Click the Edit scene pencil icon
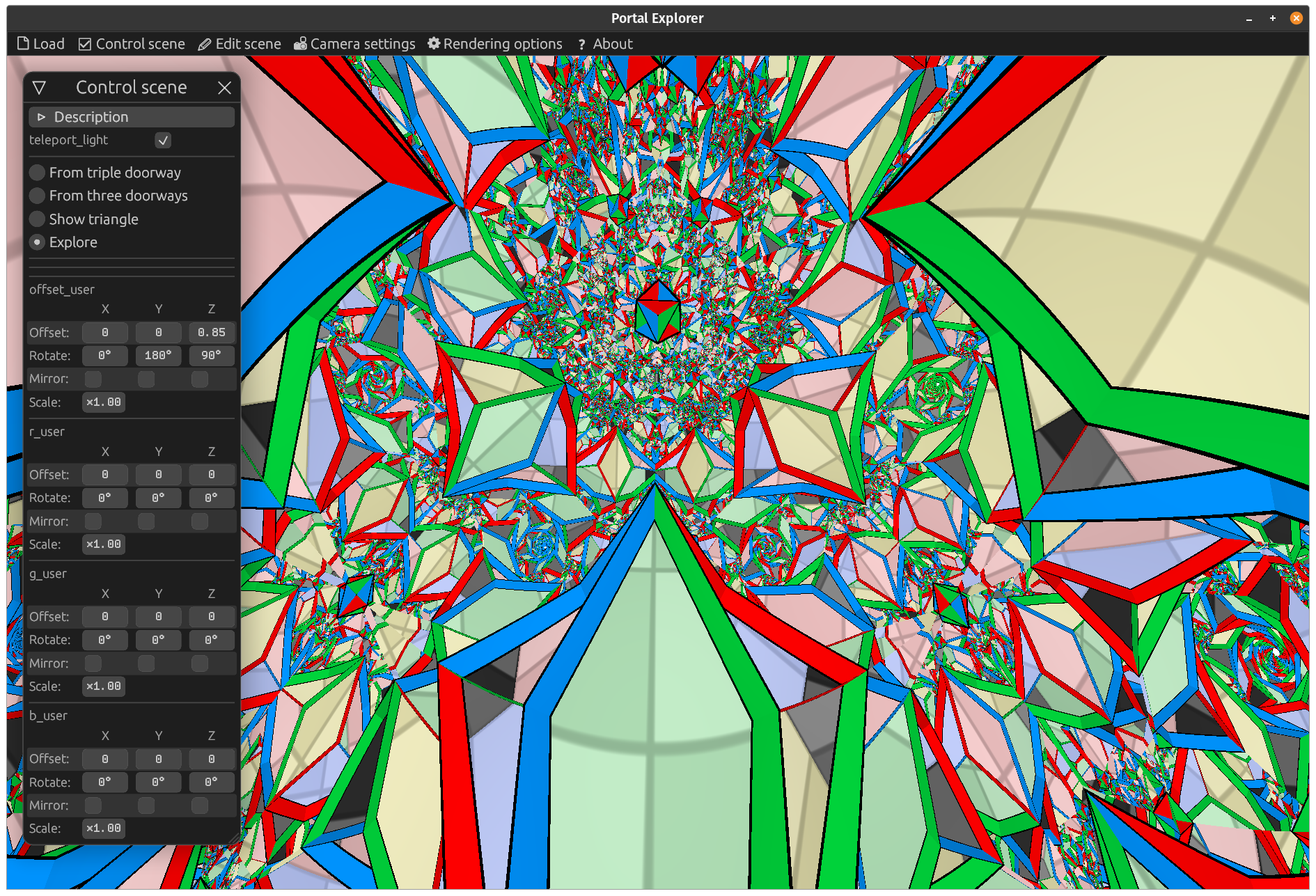This screenshot has height=896, width=1316. [x=204, y=44]
